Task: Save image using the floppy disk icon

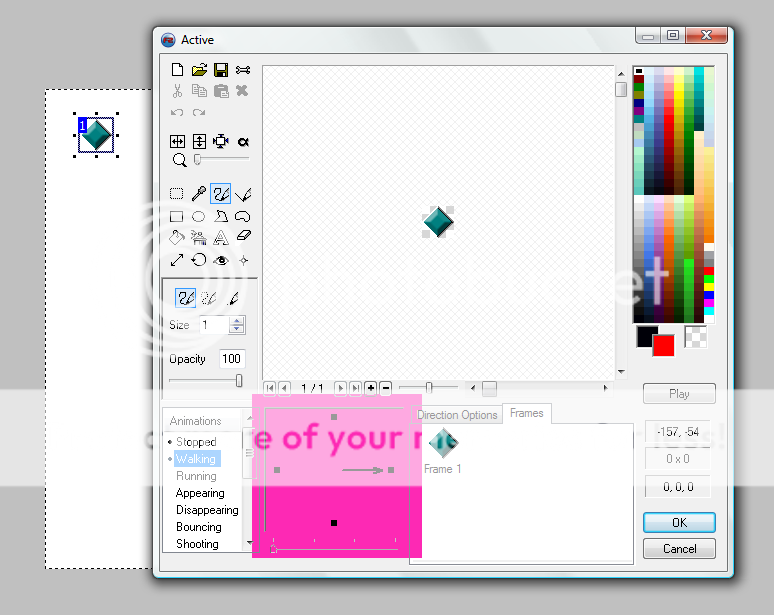Action: coord(220,70)
